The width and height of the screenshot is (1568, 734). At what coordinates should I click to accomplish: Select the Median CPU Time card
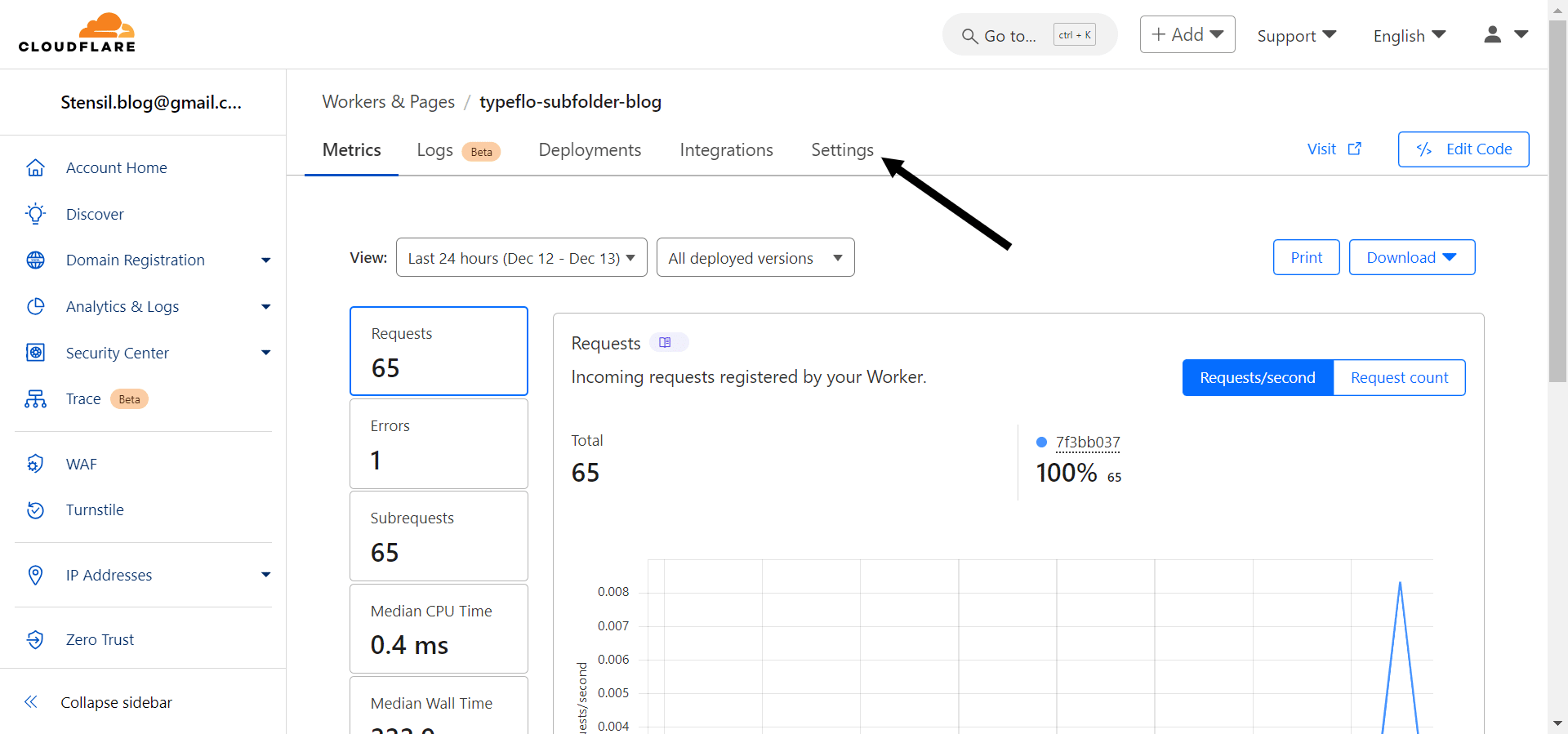click(x=439, y=629)
